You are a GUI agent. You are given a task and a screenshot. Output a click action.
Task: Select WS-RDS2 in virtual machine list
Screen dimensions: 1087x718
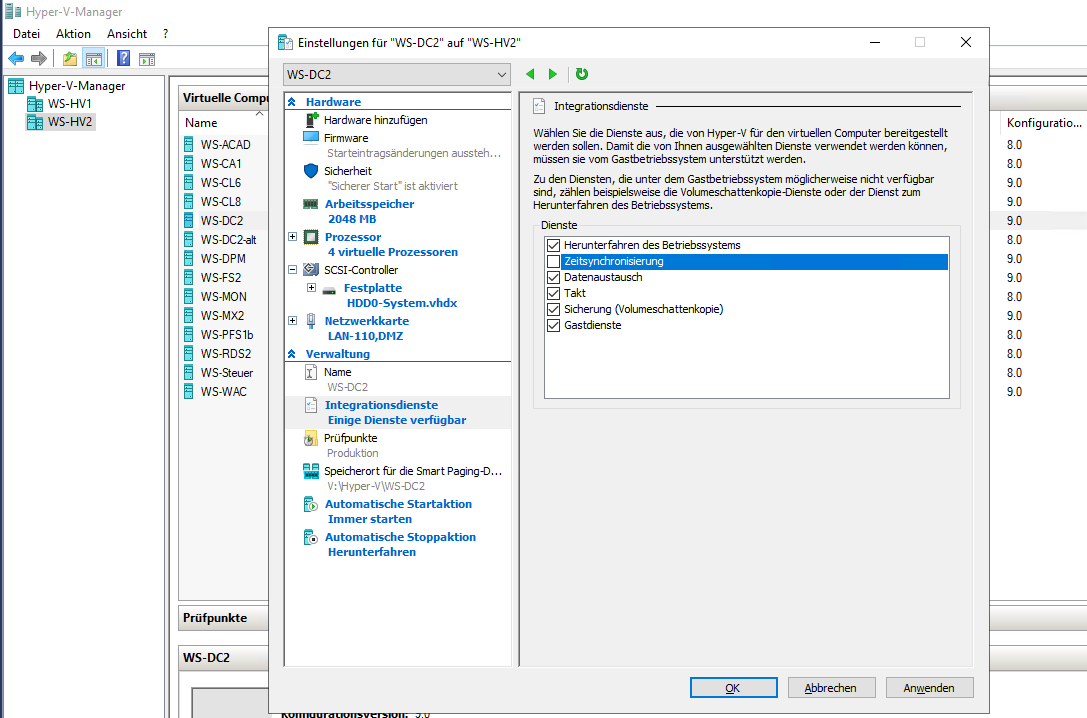pyautogui.click(x=225, y=353)
